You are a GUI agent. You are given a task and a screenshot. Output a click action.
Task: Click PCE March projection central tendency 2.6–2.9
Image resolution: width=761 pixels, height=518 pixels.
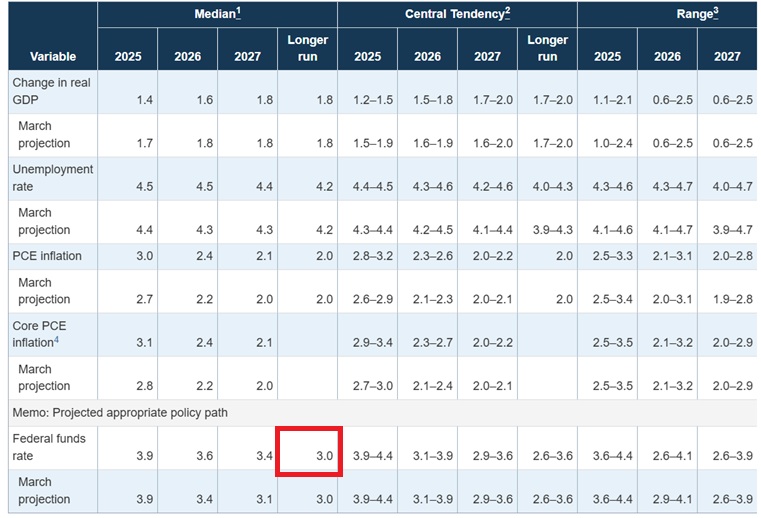tap(373, 299)
